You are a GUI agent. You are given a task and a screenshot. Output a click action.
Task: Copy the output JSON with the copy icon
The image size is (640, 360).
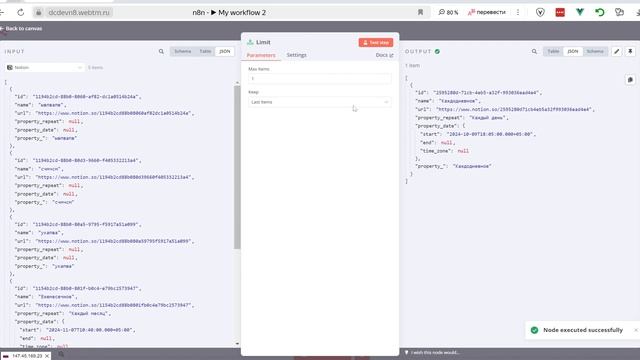pyautogui.click(x=630, y=80)
